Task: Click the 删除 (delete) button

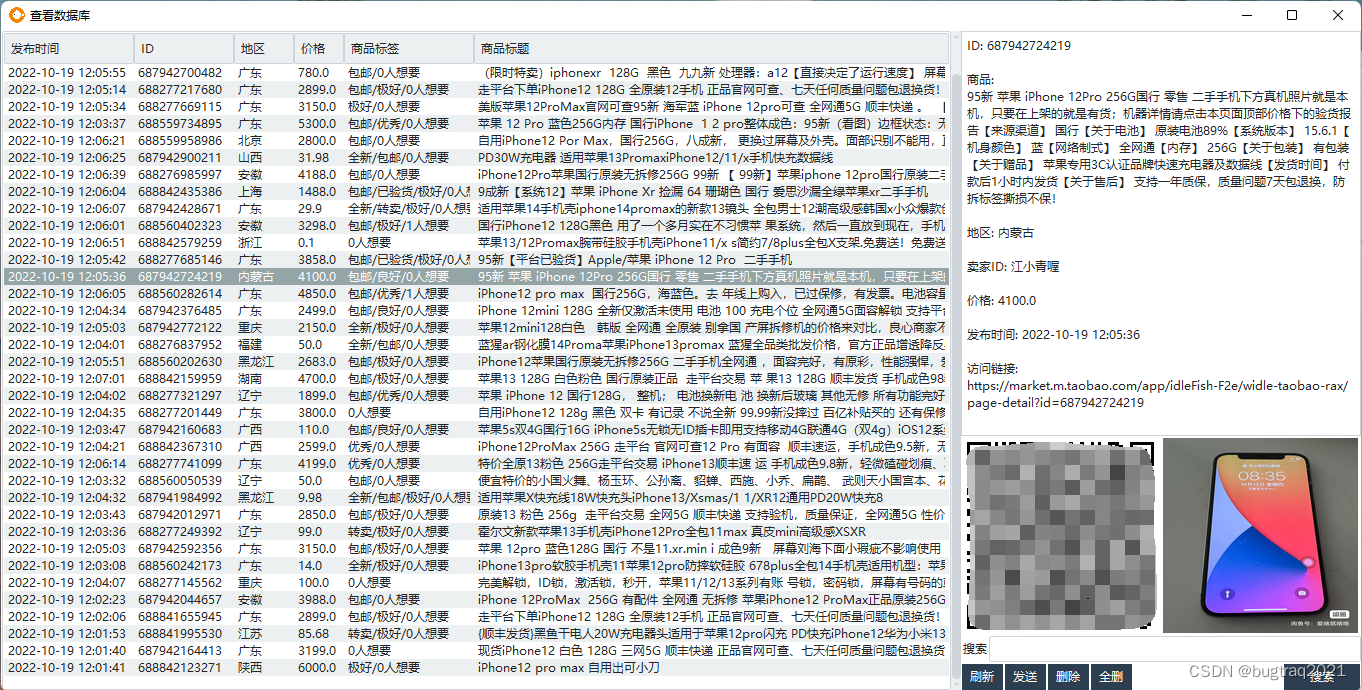Action: pyautogui.click(x=1068, y=677)
